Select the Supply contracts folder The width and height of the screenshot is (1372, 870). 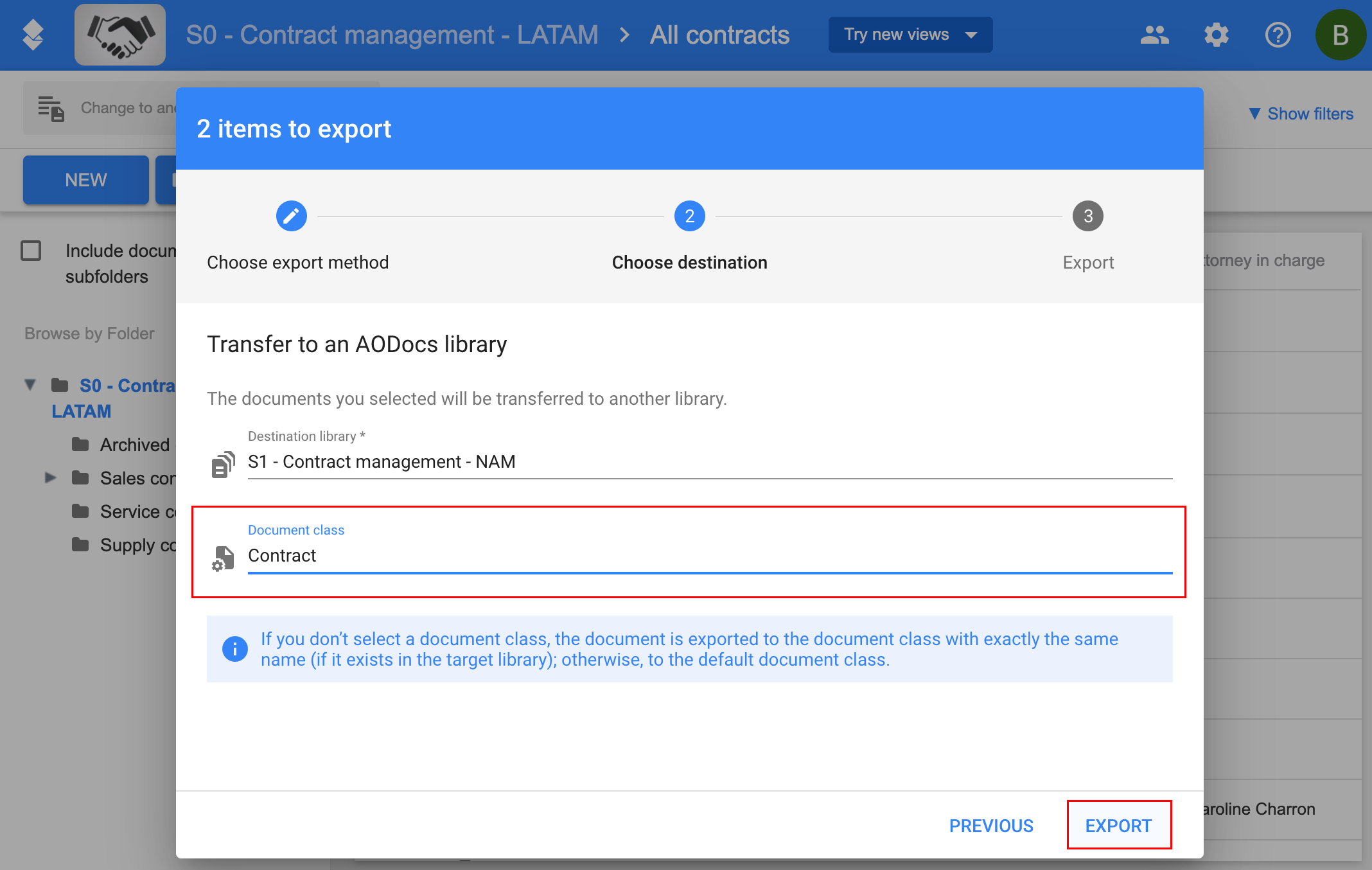(x=137, y=545)
